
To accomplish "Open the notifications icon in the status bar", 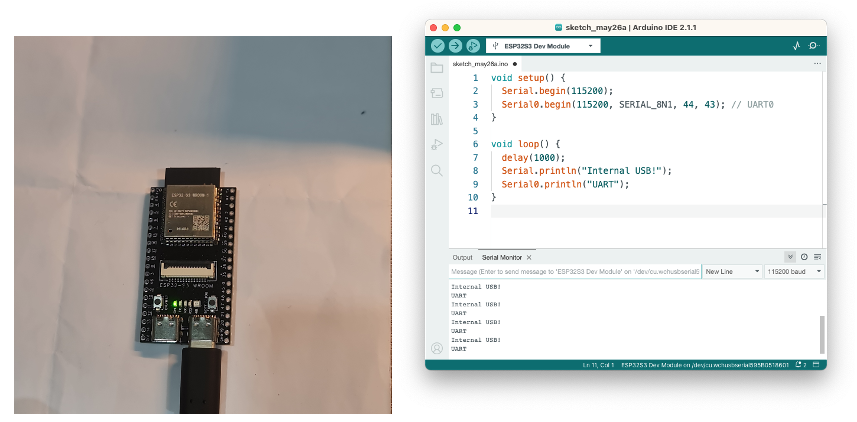I will click(x=801, y=365).
